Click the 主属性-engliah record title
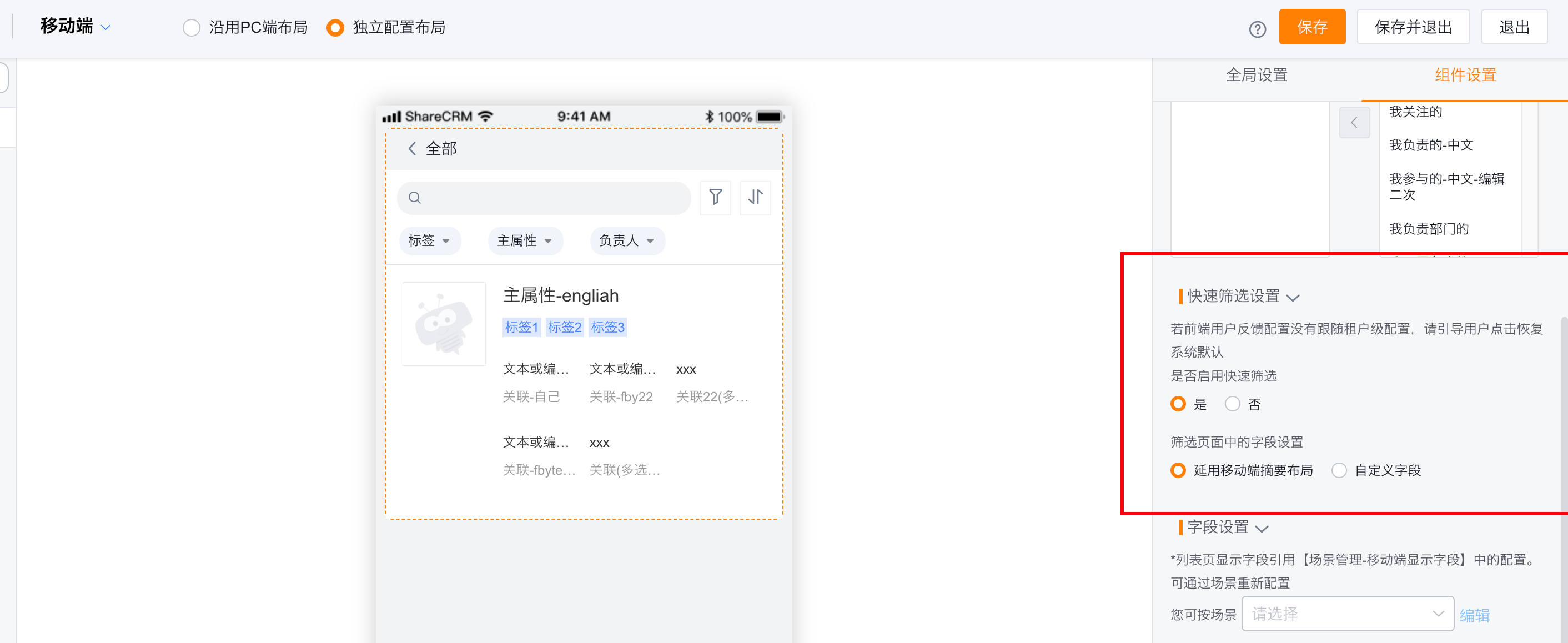Screen dimensions: 1568x643 pyautogui.click(x=561, y=295)
